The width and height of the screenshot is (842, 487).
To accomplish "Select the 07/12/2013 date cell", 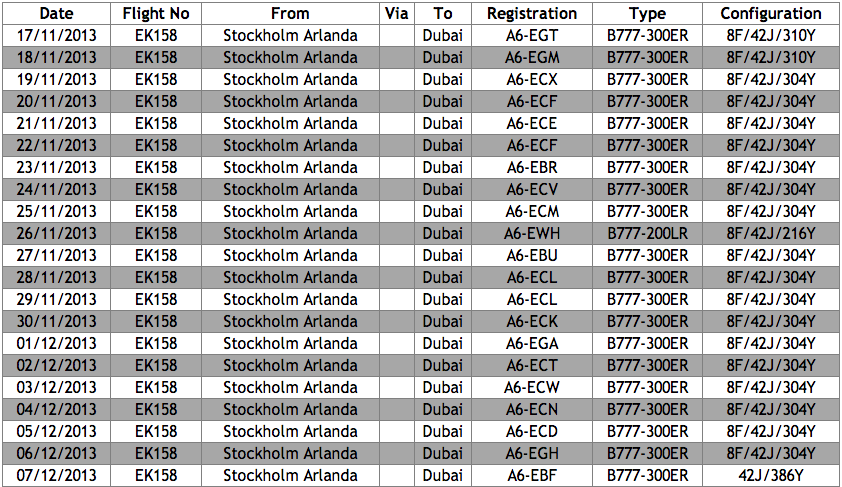I will click(57, 476).
